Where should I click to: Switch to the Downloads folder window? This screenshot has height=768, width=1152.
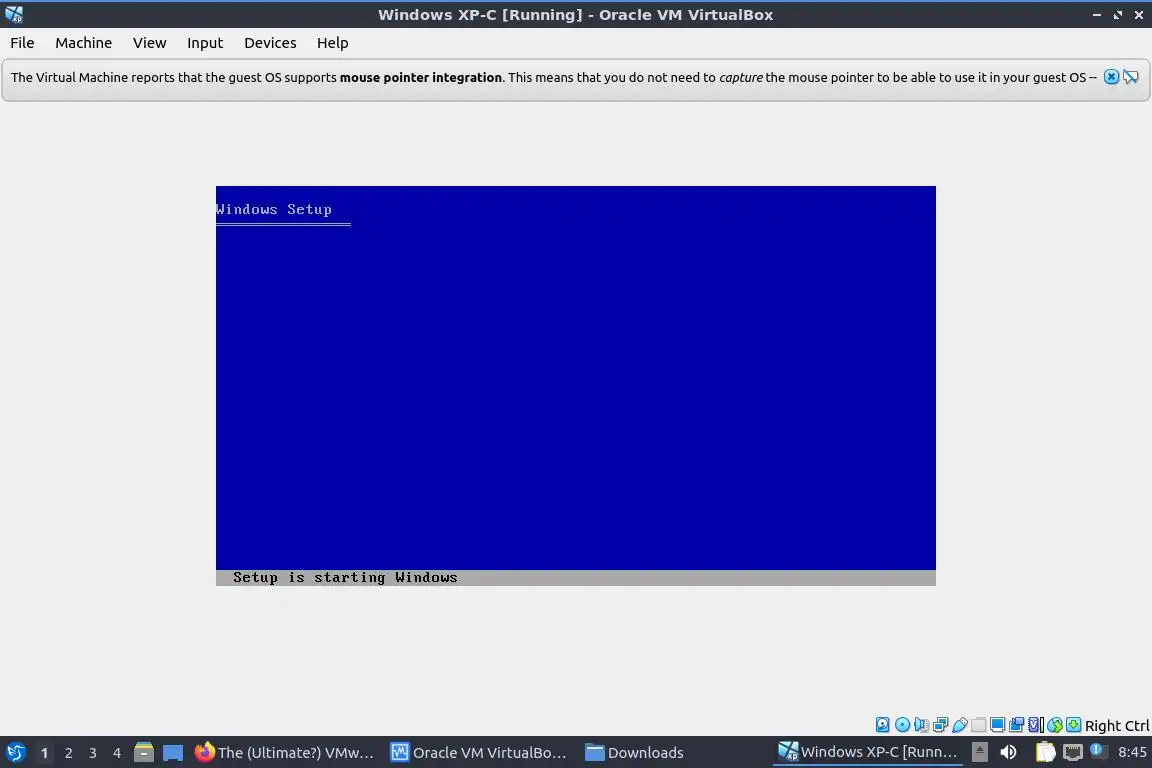pos(634,752)
